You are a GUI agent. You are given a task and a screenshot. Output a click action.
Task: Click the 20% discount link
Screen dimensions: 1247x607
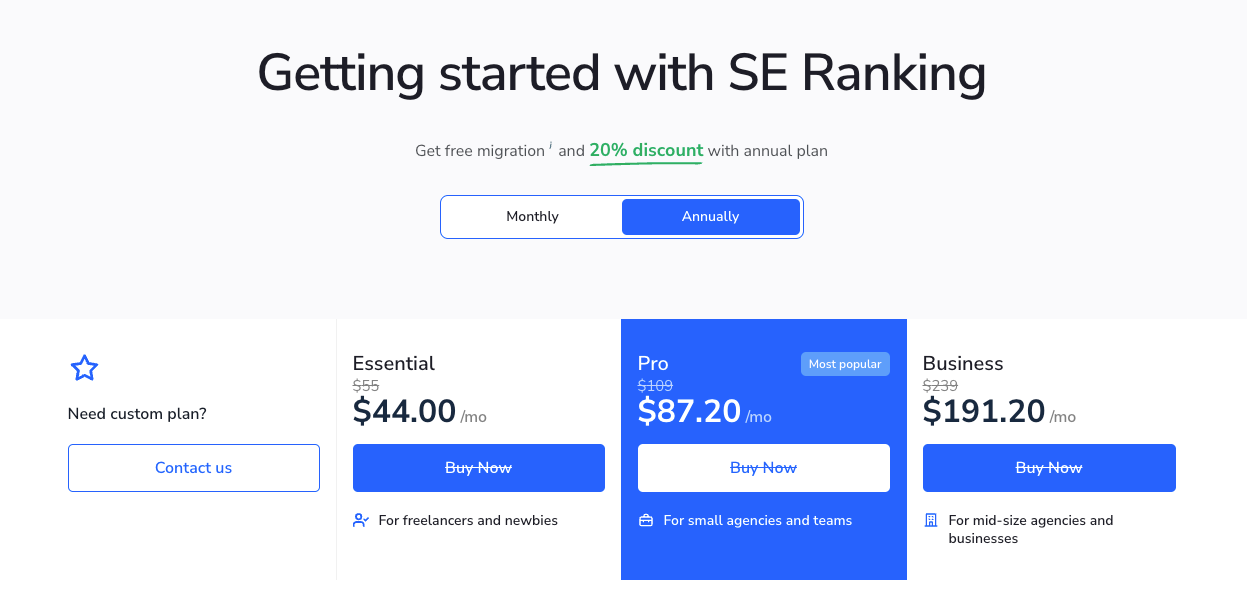646,151
